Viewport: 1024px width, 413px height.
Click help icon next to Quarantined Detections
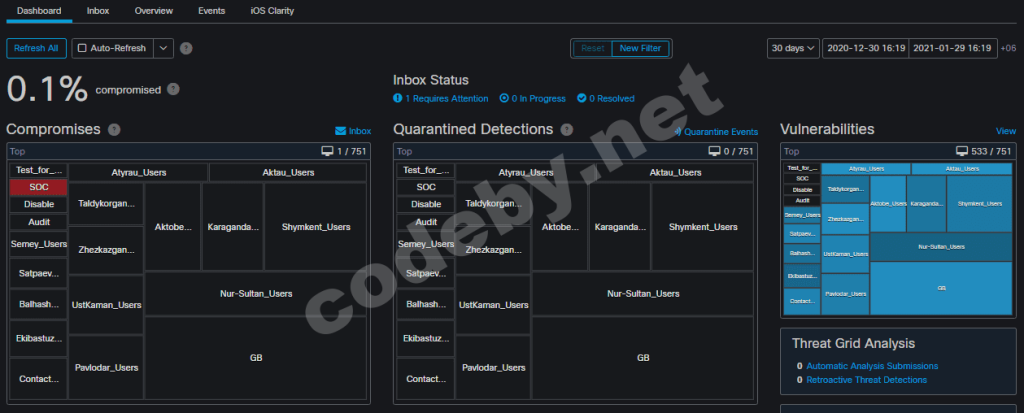567,129
